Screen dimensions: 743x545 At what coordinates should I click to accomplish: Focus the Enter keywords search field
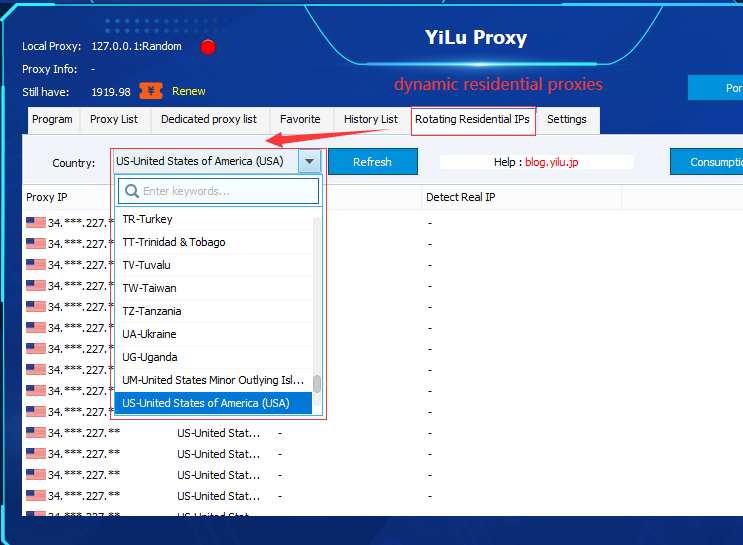[225, 191]
